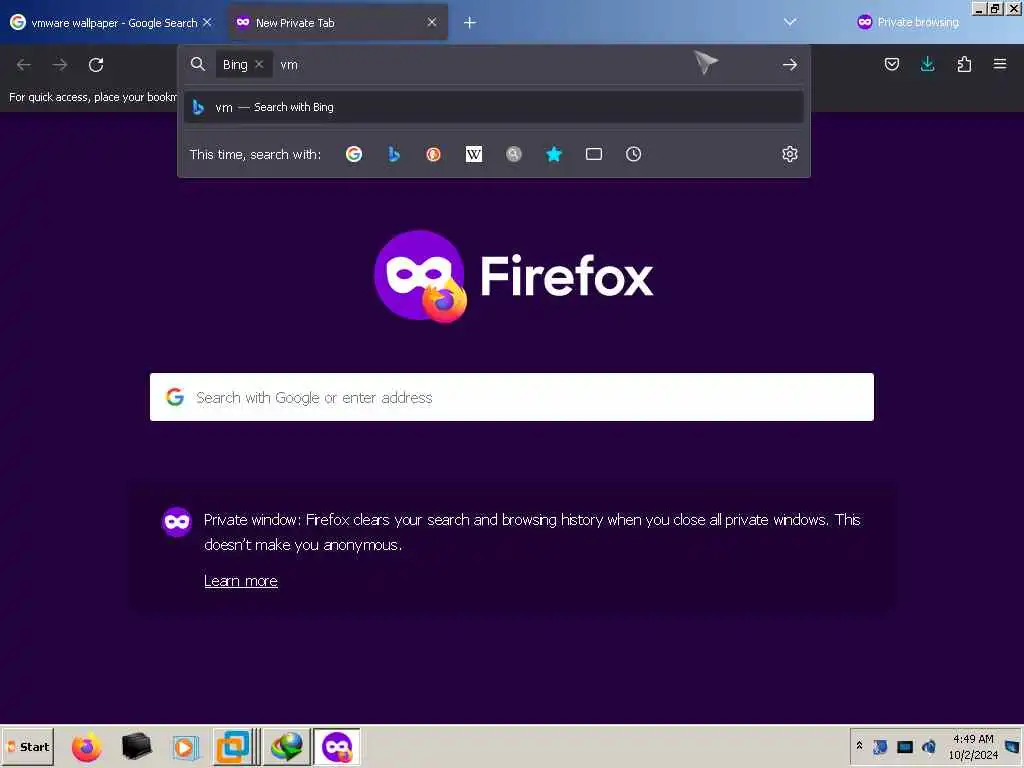
Task: Click the volume tray icon
Action: (x=929, y=746)
